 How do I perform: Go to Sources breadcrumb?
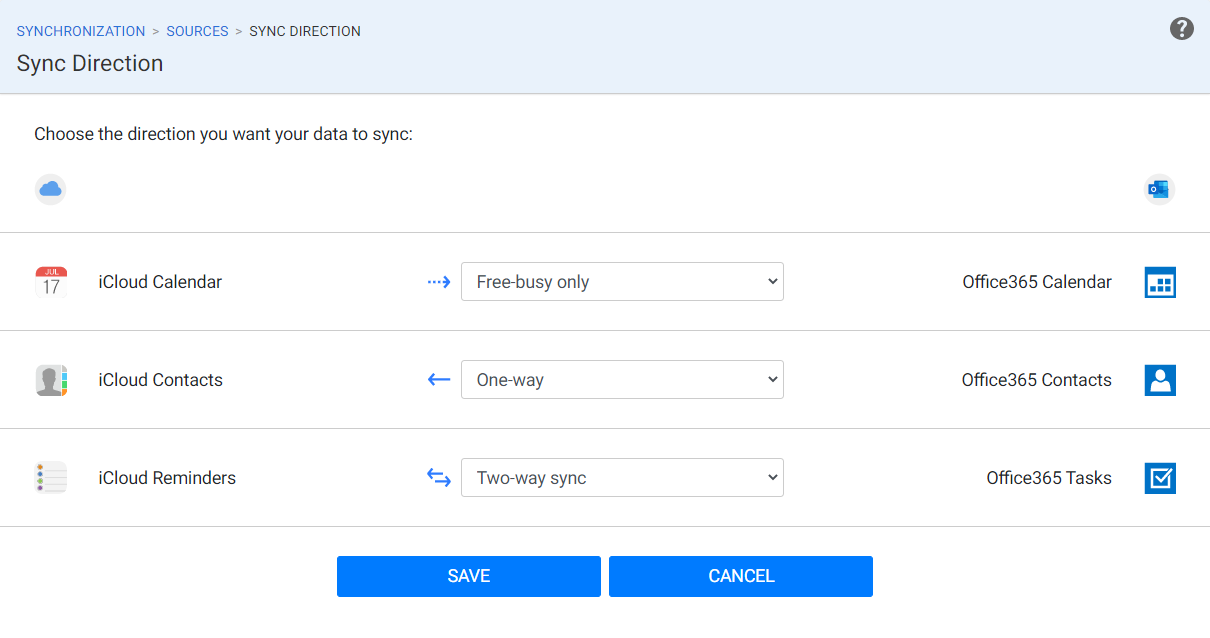point(197,31)
